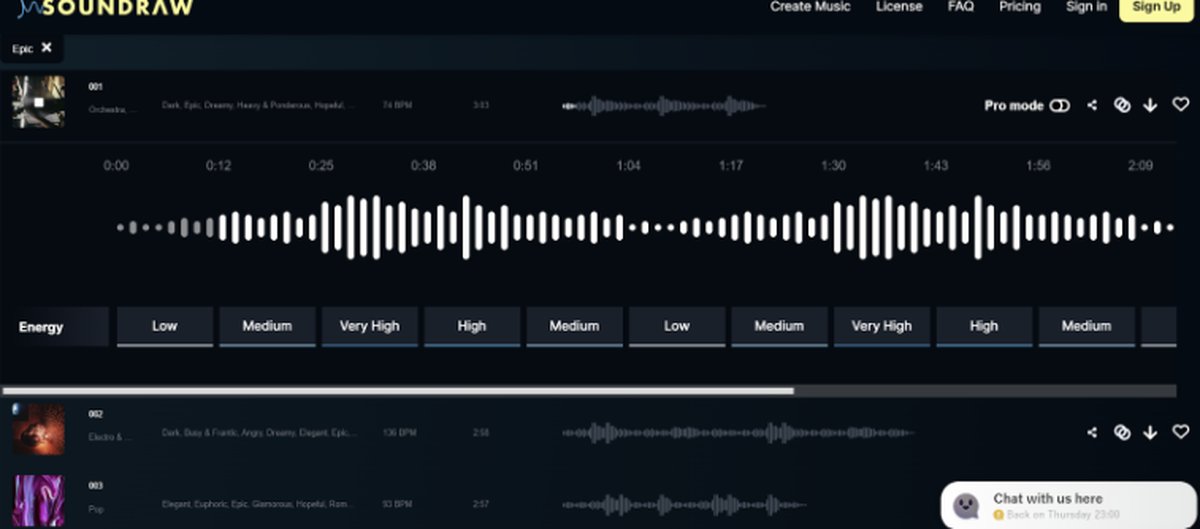The width and height of the screenshot is (1200, 529).
Task: Stop track 001 on its thumbnail
Action: coord(38,102)
